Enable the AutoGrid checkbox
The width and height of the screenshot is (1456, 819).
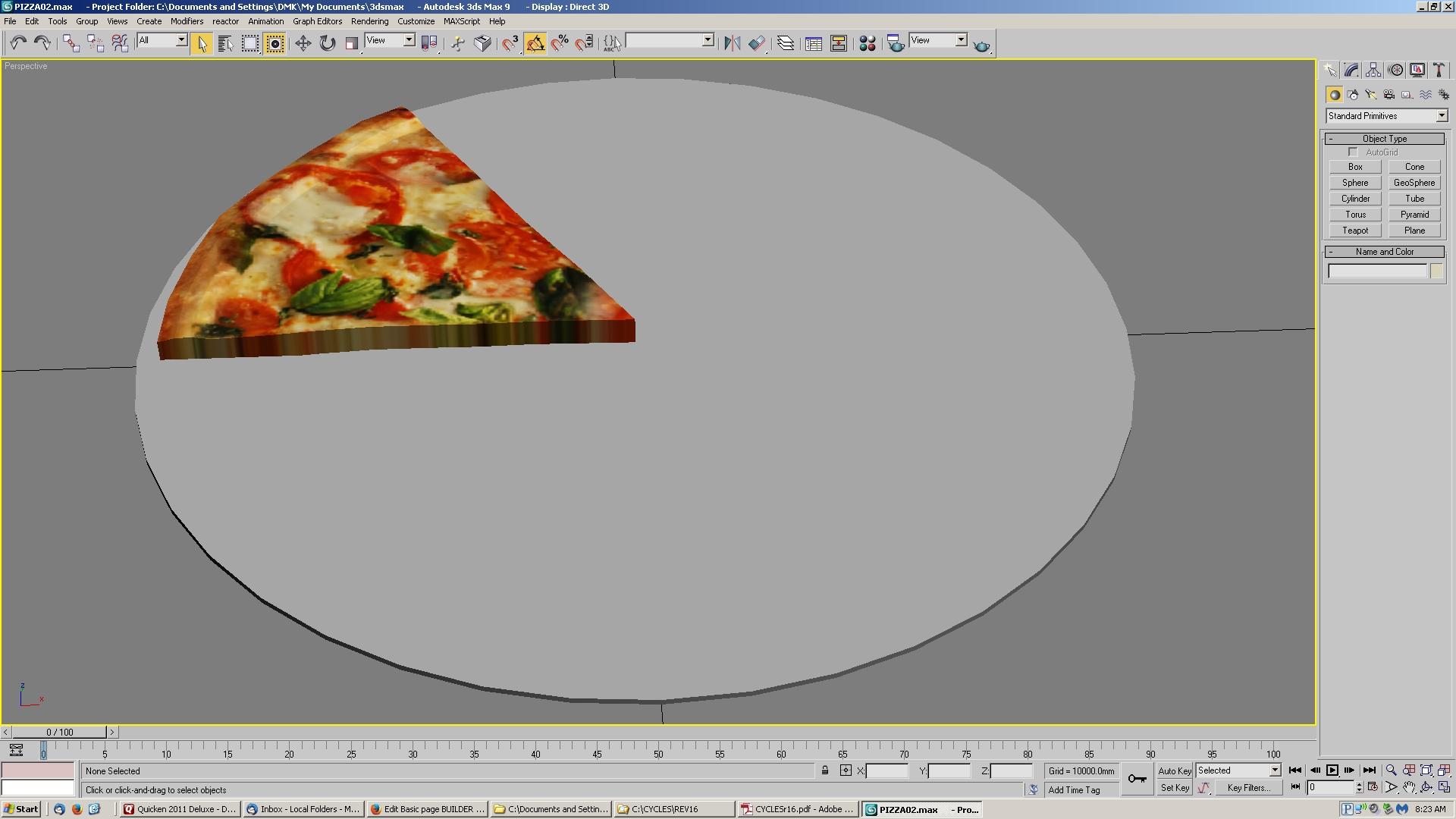click(1353, 152)
